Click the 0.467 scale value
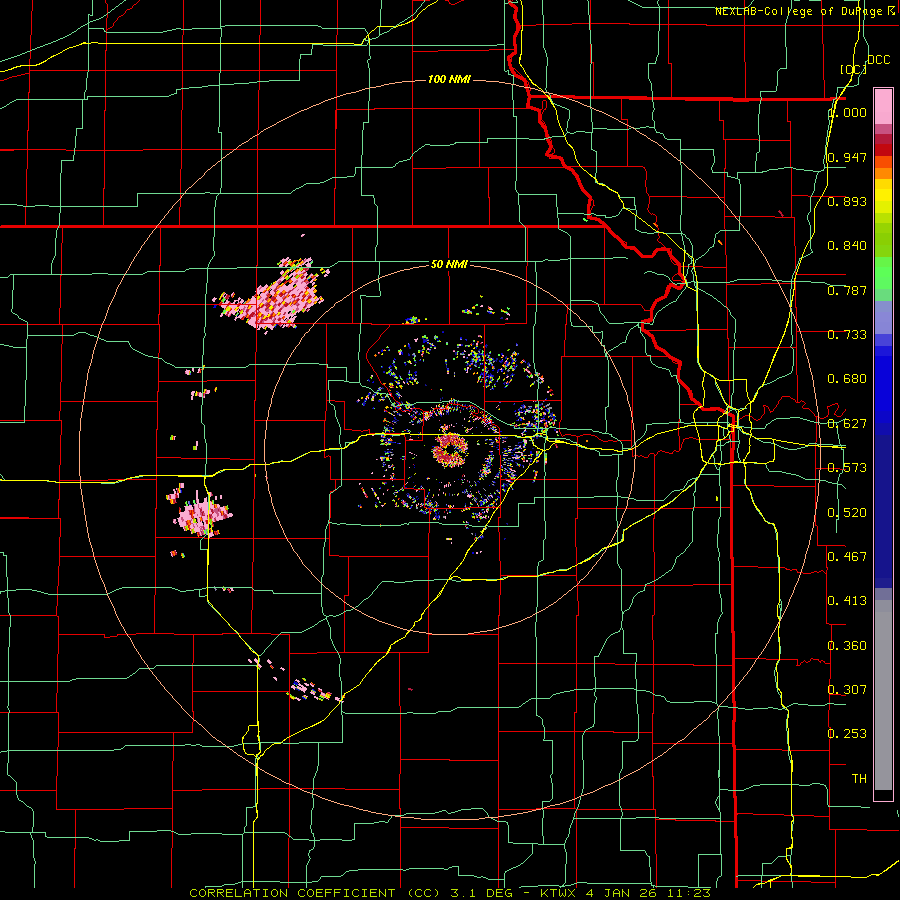Viewport: 900px width, 900px height. coord(847,557)
